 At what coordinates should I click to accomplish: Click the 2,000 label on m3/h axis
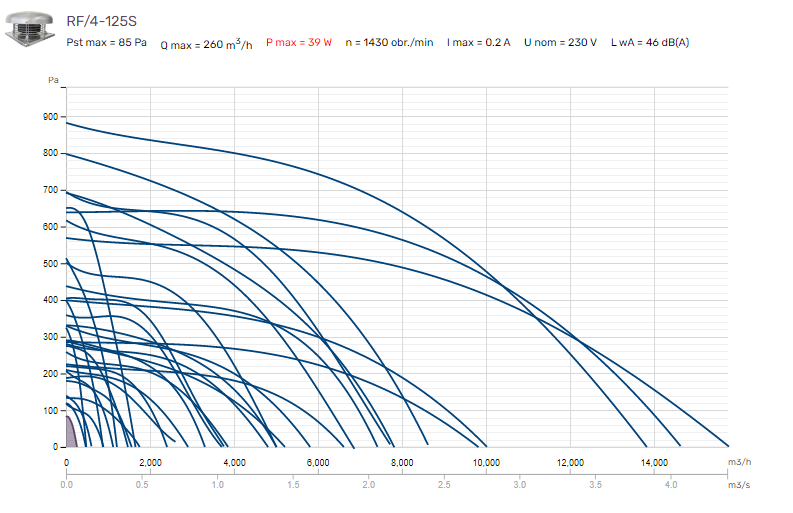[150, 462]
